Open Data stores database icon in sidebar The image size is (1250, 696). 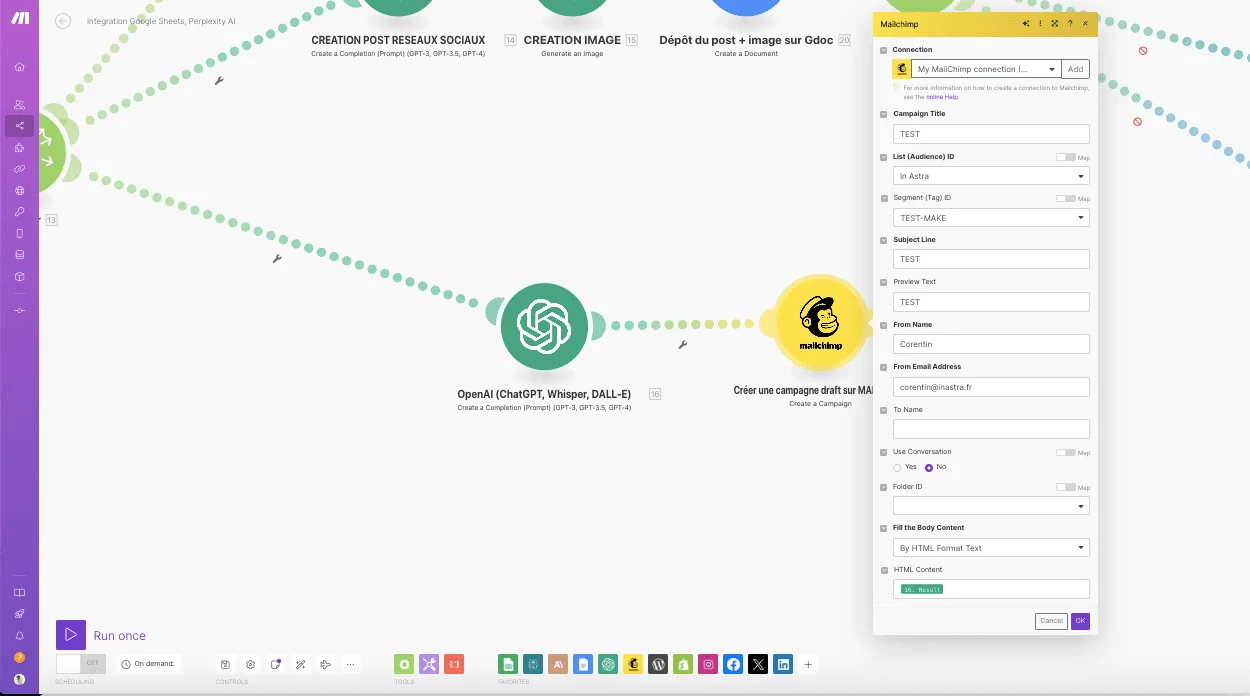(19, 255)
